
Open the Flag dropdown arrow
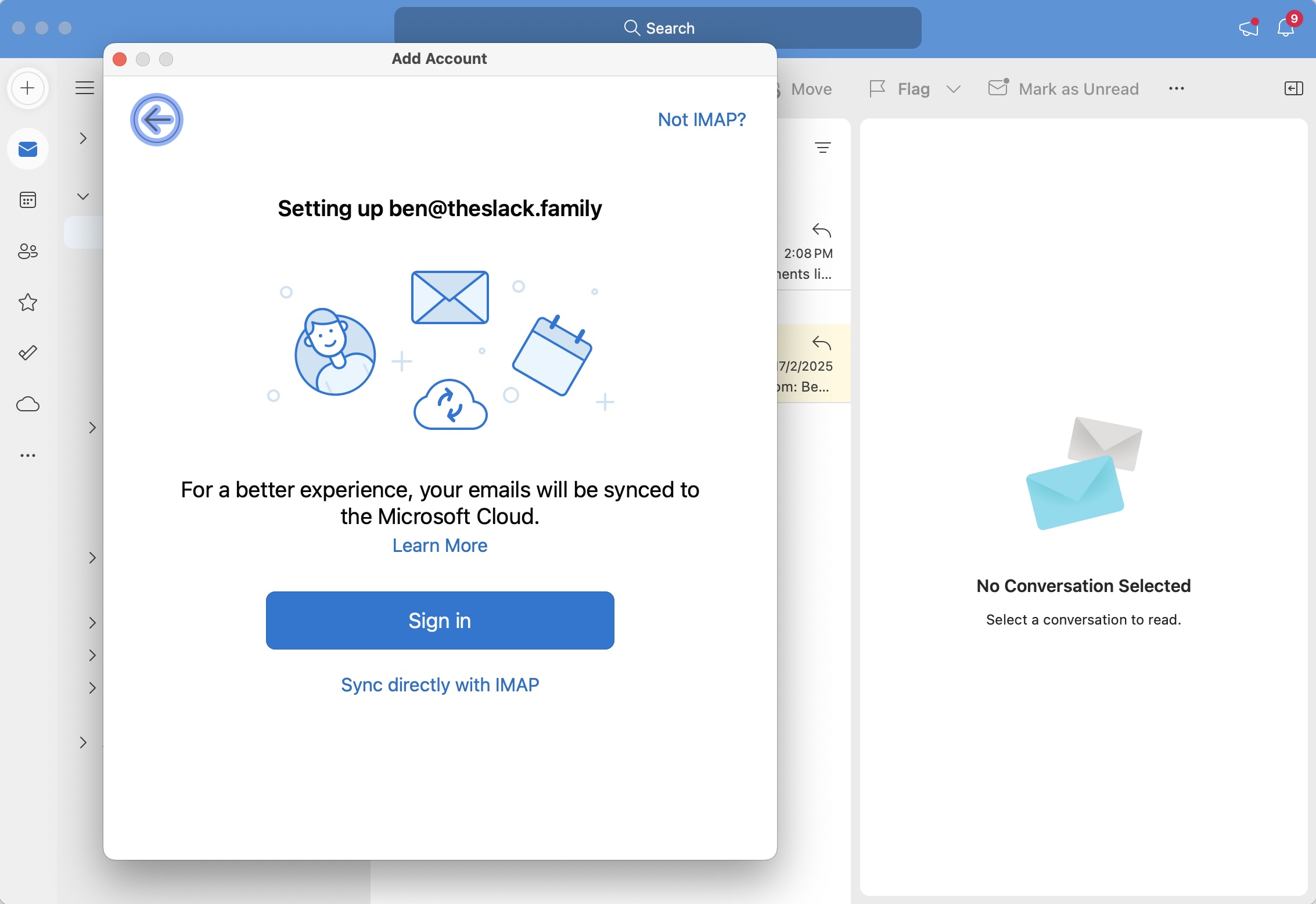(953, 89)
